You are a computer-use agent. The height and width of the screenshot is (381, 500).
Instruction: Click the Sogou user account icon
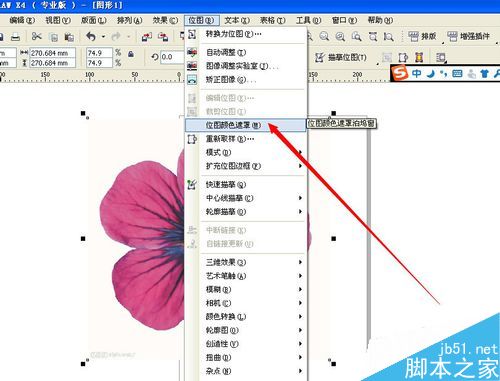471,73
